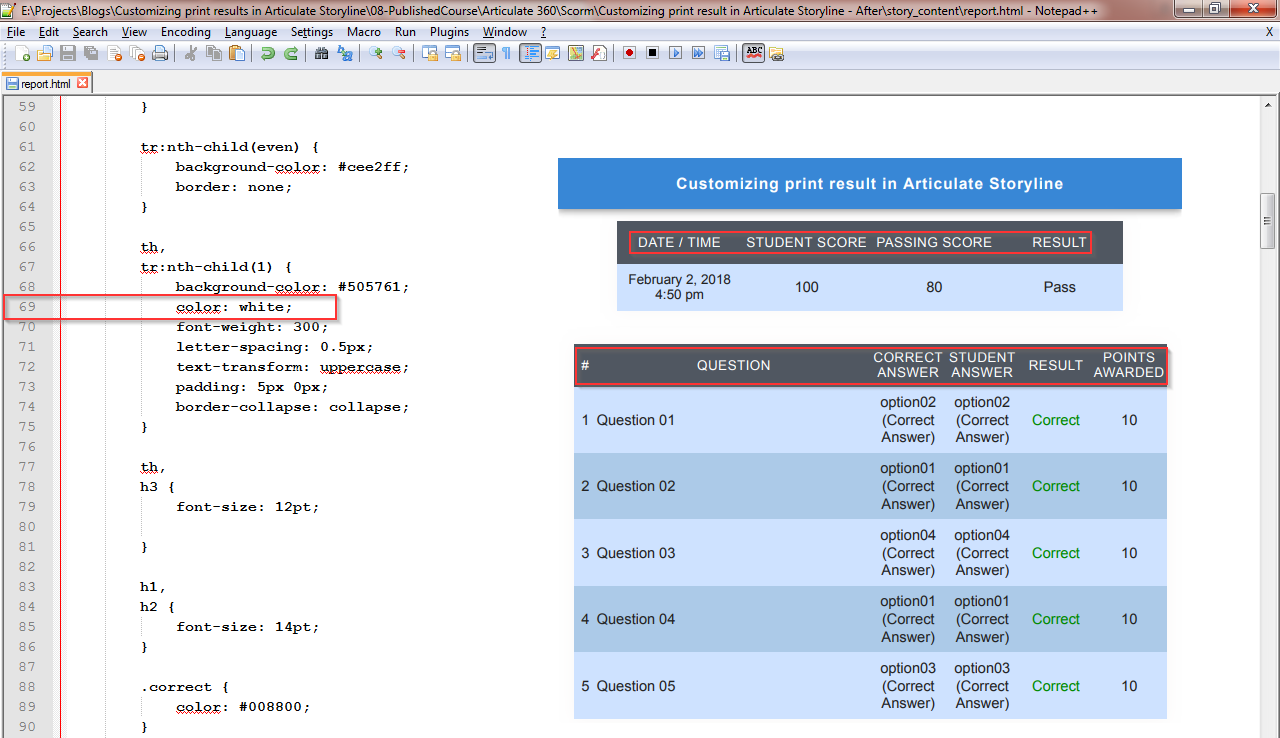
Task: Select the report.html document tab
Action: tap(45, 84)
